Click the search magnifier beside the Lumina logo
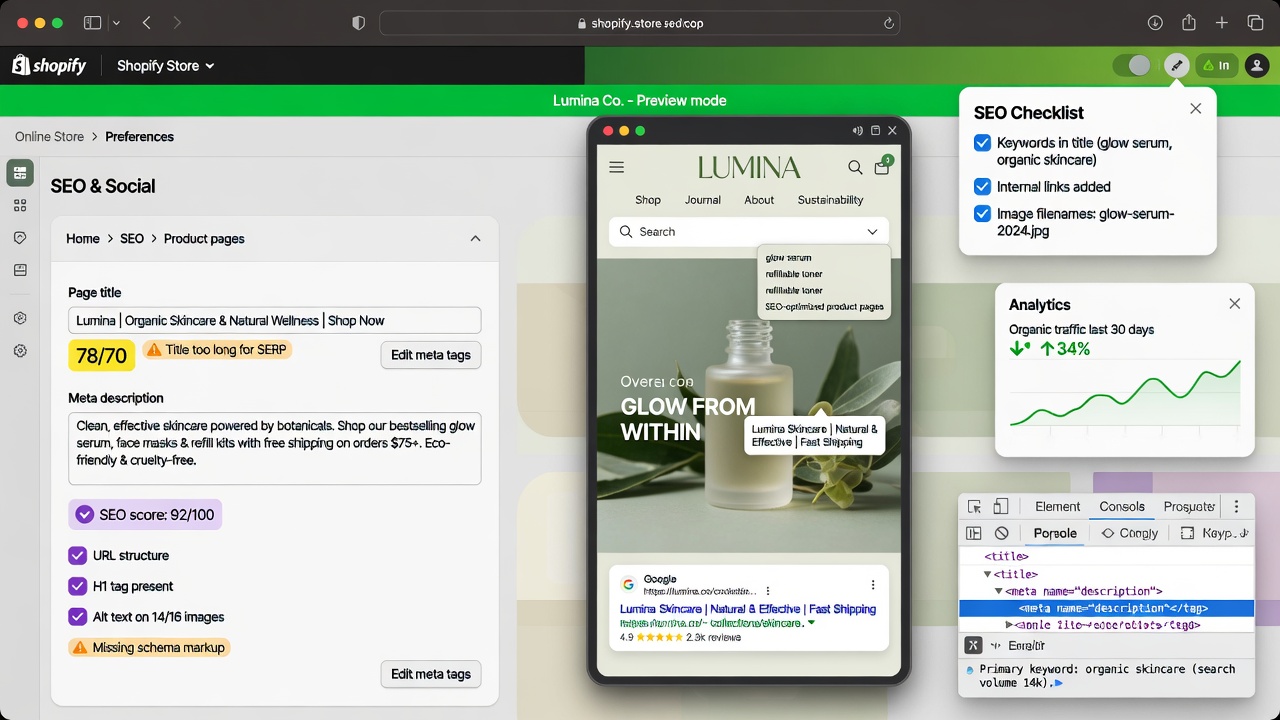Screen dimensions: 1280x720 [x=855, y=168]
